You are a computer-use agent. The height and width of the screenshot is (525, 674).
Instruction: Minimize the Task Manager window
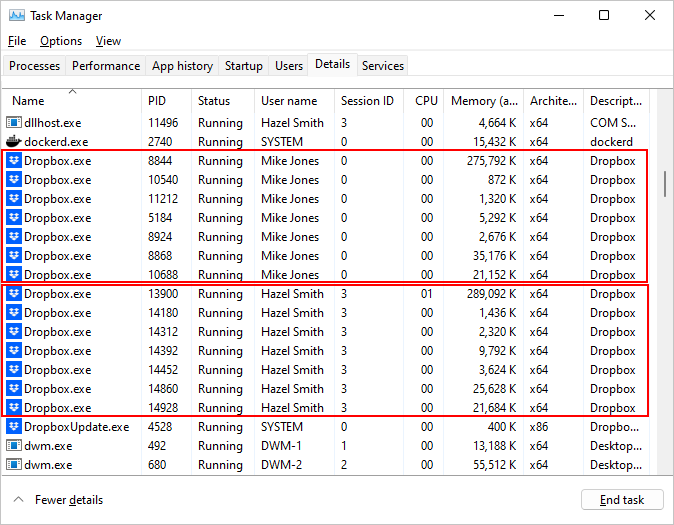[559, 15]
